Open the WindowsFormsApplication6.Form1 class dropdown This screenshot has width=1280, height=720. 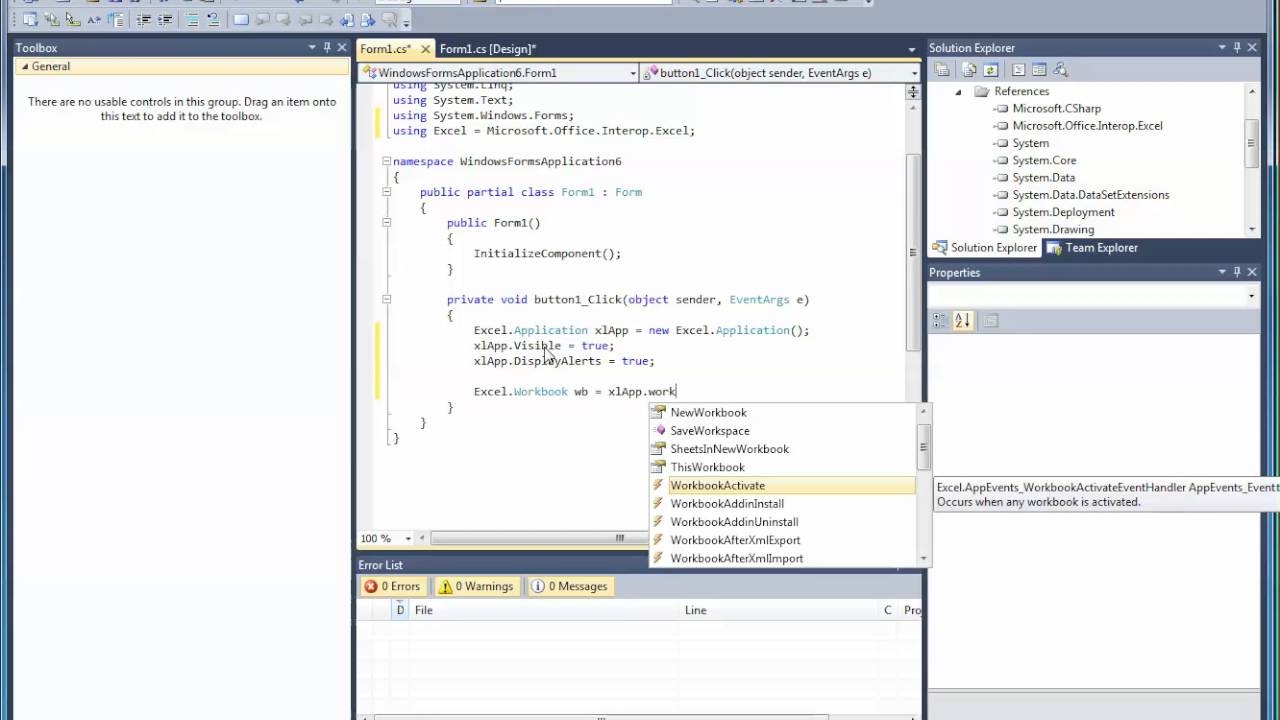pyautogui.click(x=633, y=73)
